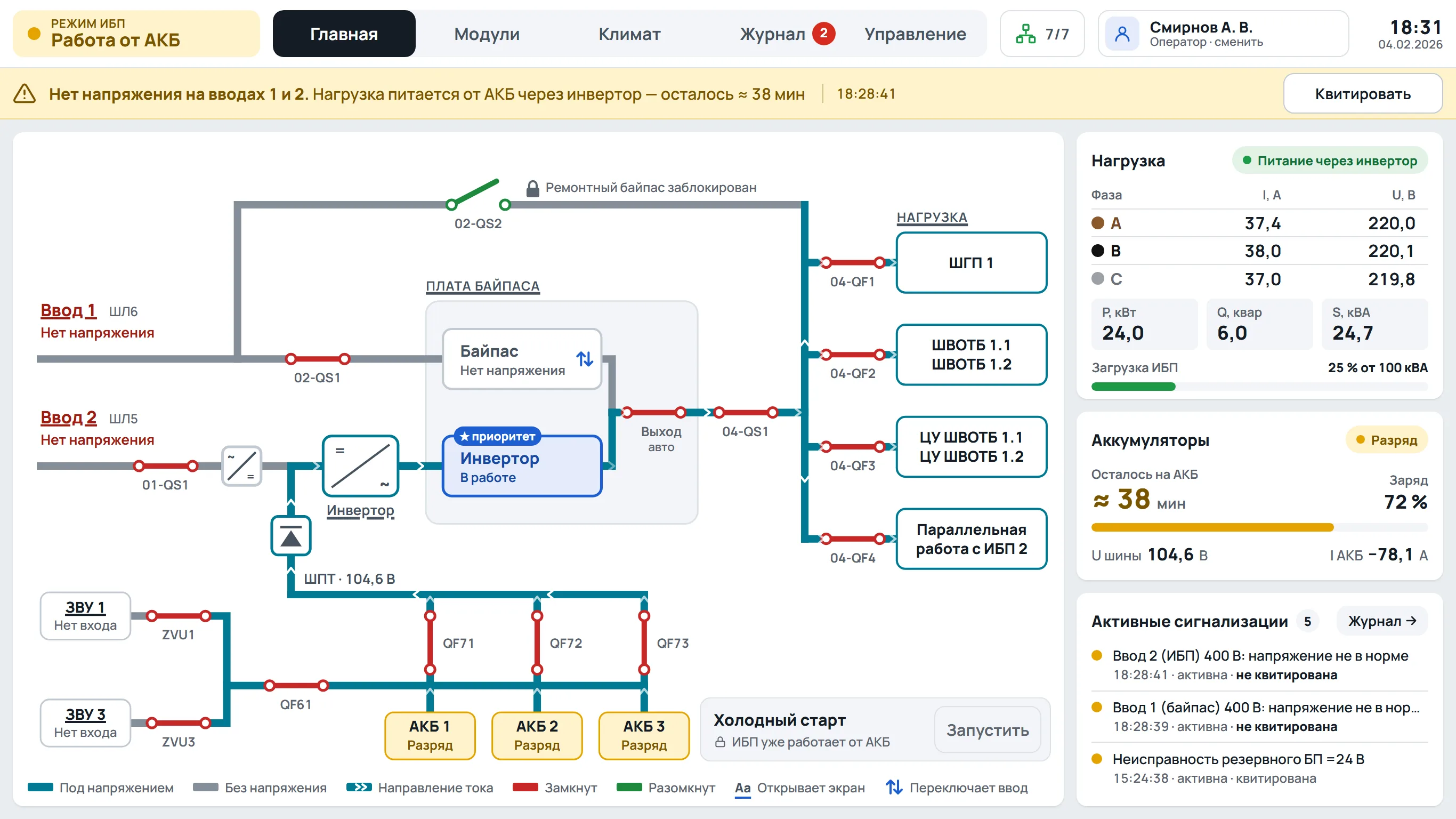The width and height of the screenshot is (1456, 819).
Task: Open the Модули tab
Action: pyautogui.click(x=487, y=34)
